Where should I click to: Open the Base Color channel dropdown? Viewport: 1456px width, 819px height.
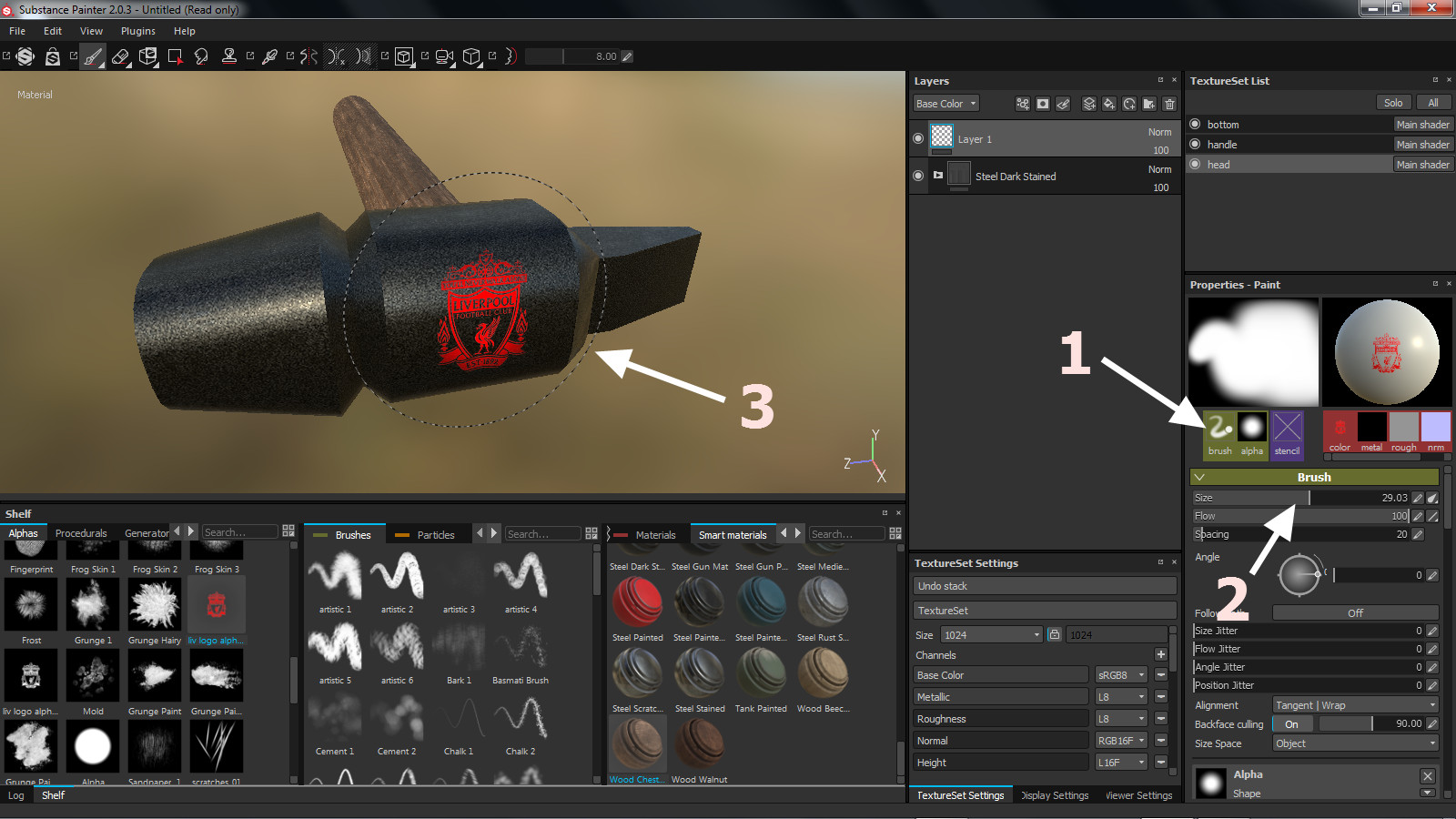(946, 104)
